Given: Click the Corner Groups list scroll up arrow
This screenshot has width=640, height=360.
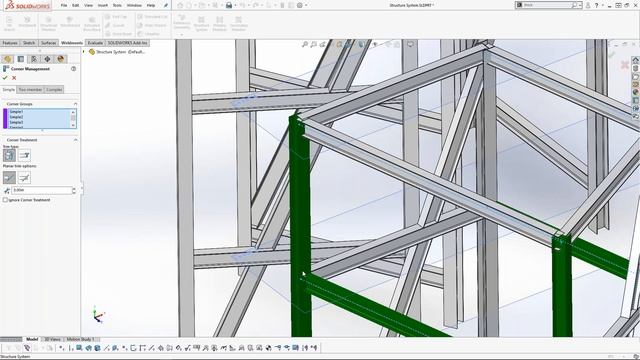Looking at the screenshot, I should 73,112.
